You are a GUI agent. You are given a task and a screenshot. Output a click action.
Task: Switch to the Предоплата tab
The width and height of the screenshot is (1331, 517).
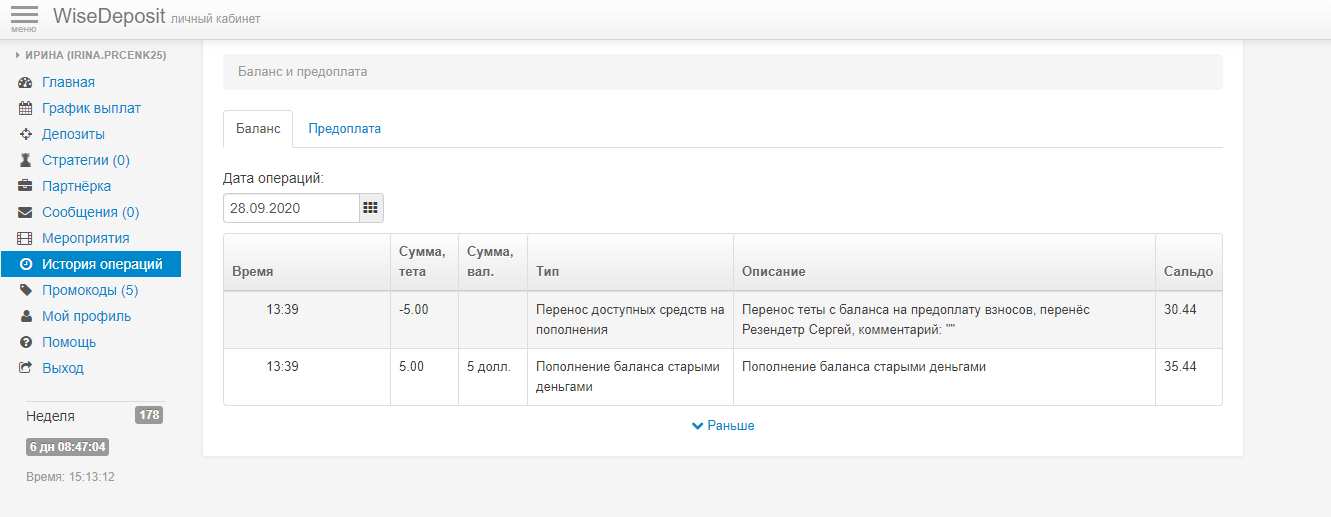(344, 129)
